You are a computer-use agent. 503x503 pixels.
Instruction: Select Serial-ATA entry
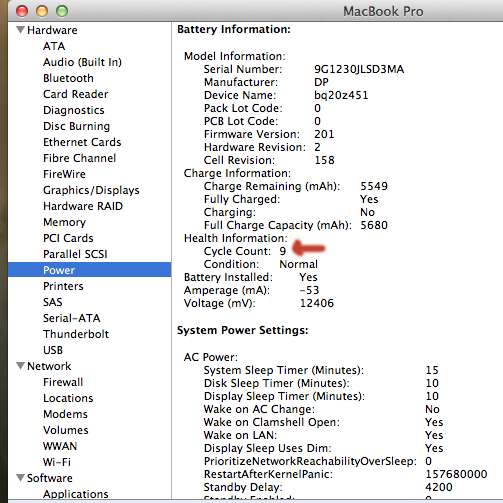click(72, 318)
